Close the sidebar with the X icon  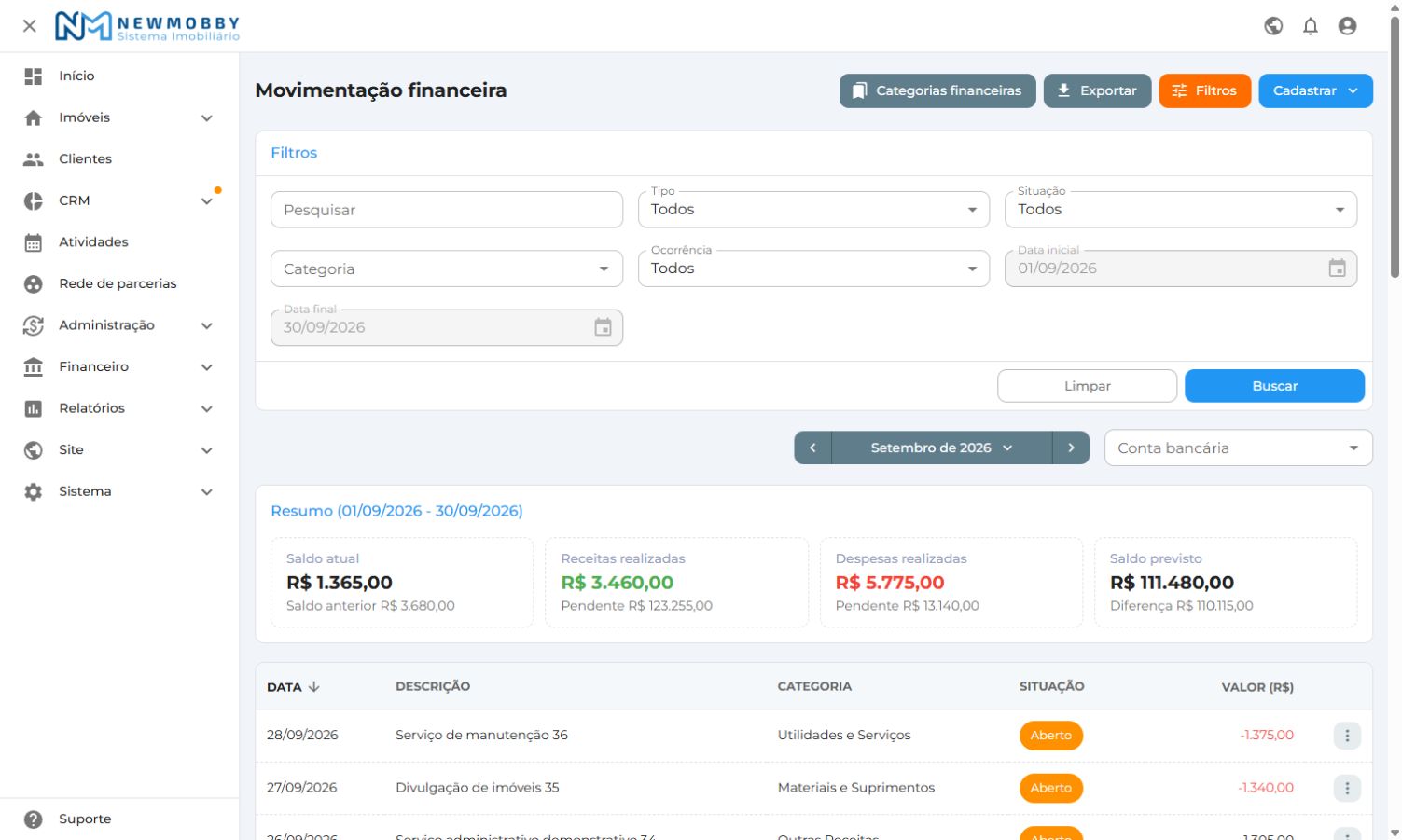pyautogui.click(x=30, y=26)
